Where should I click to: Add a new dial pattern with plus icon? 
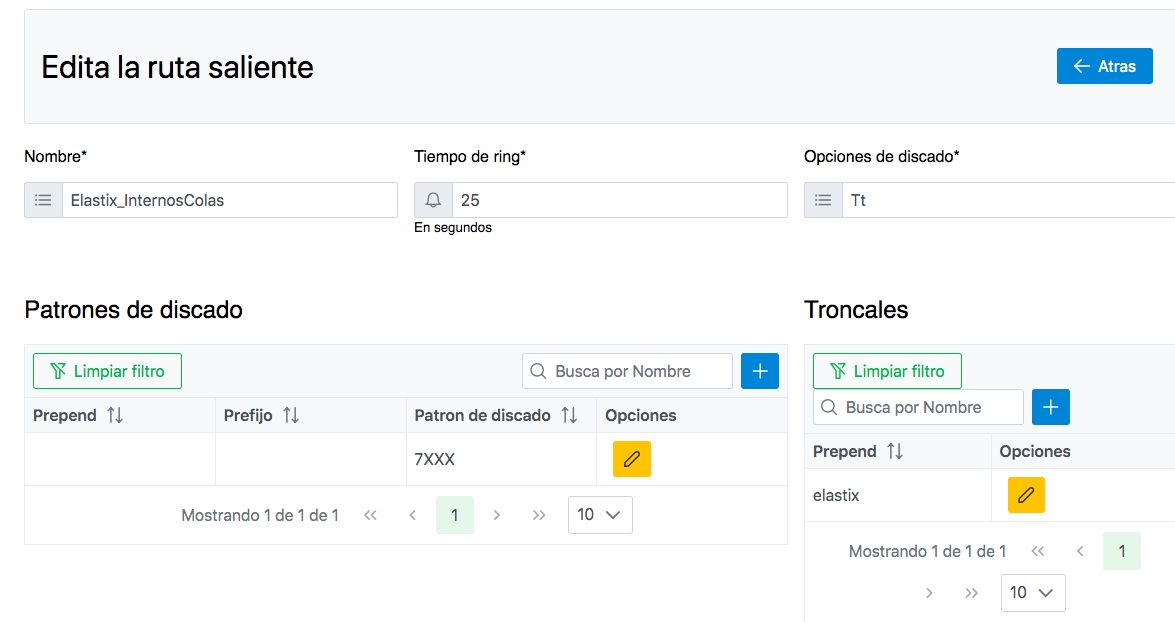click(x=759, y=371)
